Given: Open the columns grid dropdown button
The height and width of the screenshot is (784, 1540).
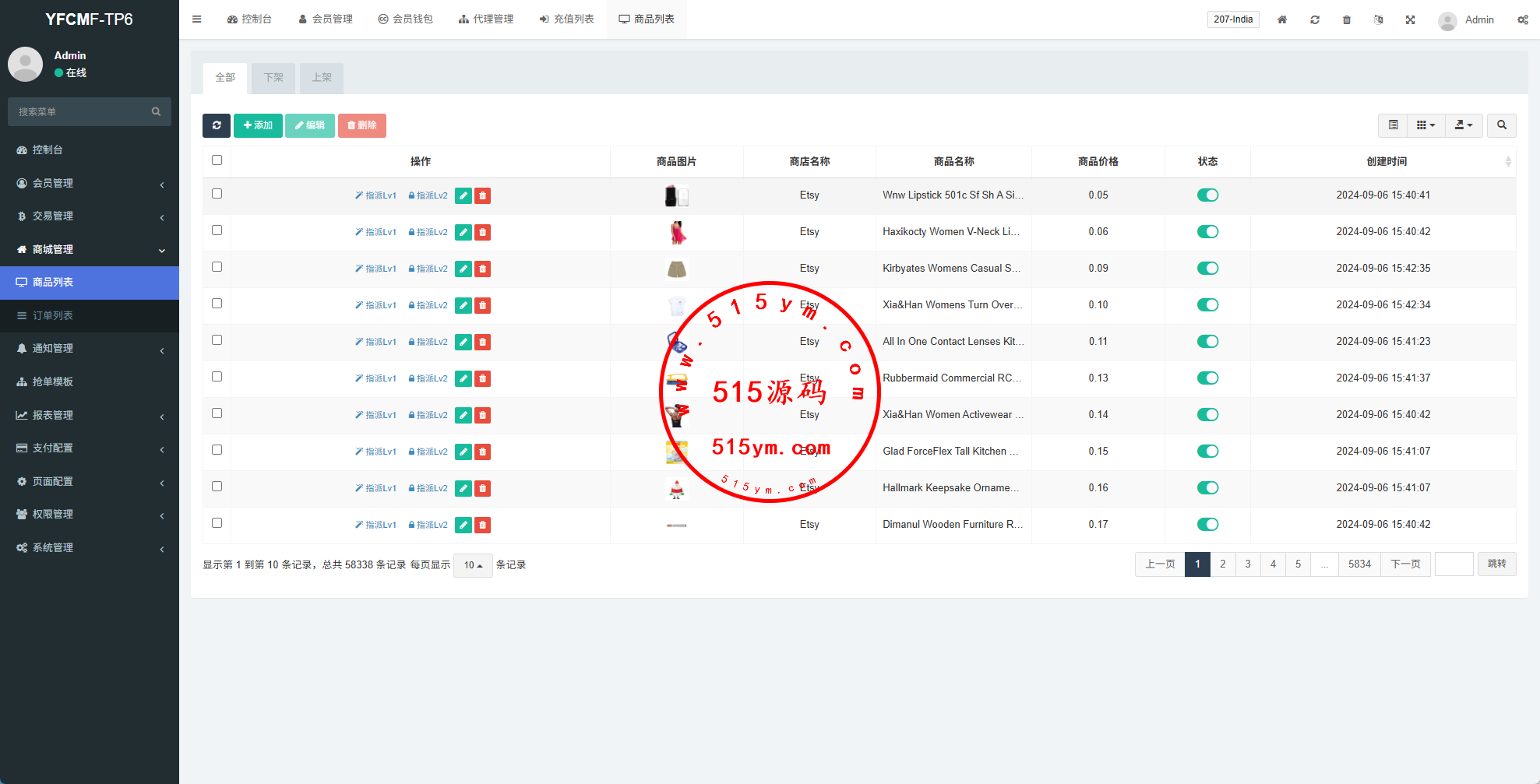Looking at the screenshot, I should (1425, 125).
